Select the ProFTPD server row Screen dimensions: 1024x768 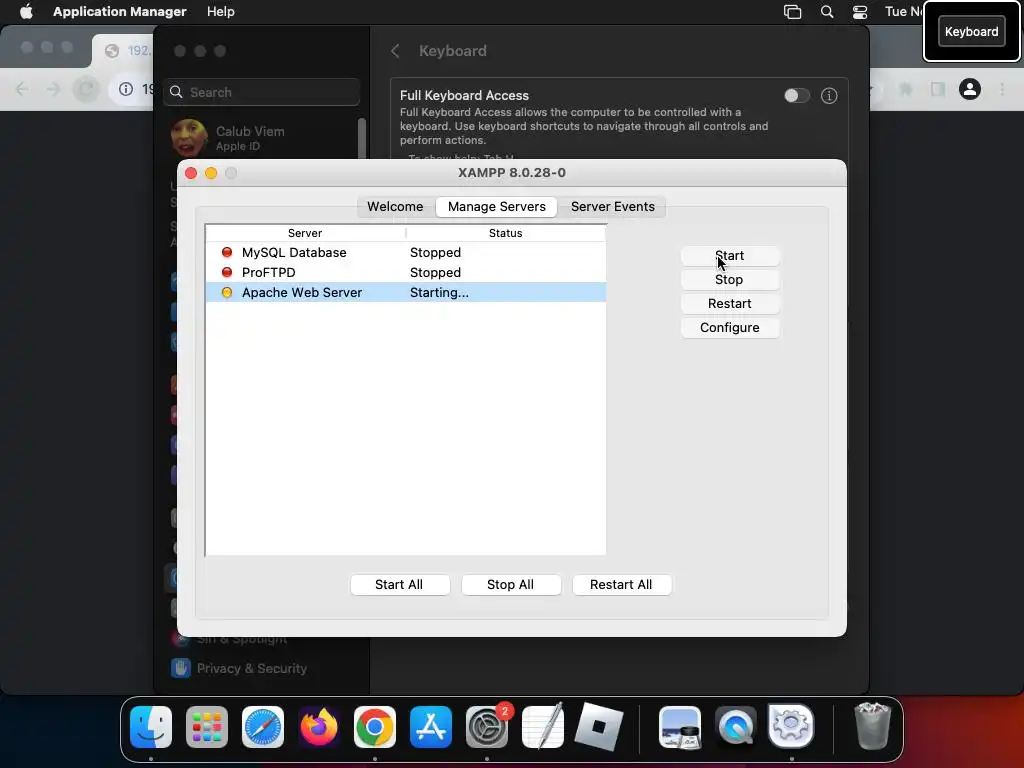point(406,272)
